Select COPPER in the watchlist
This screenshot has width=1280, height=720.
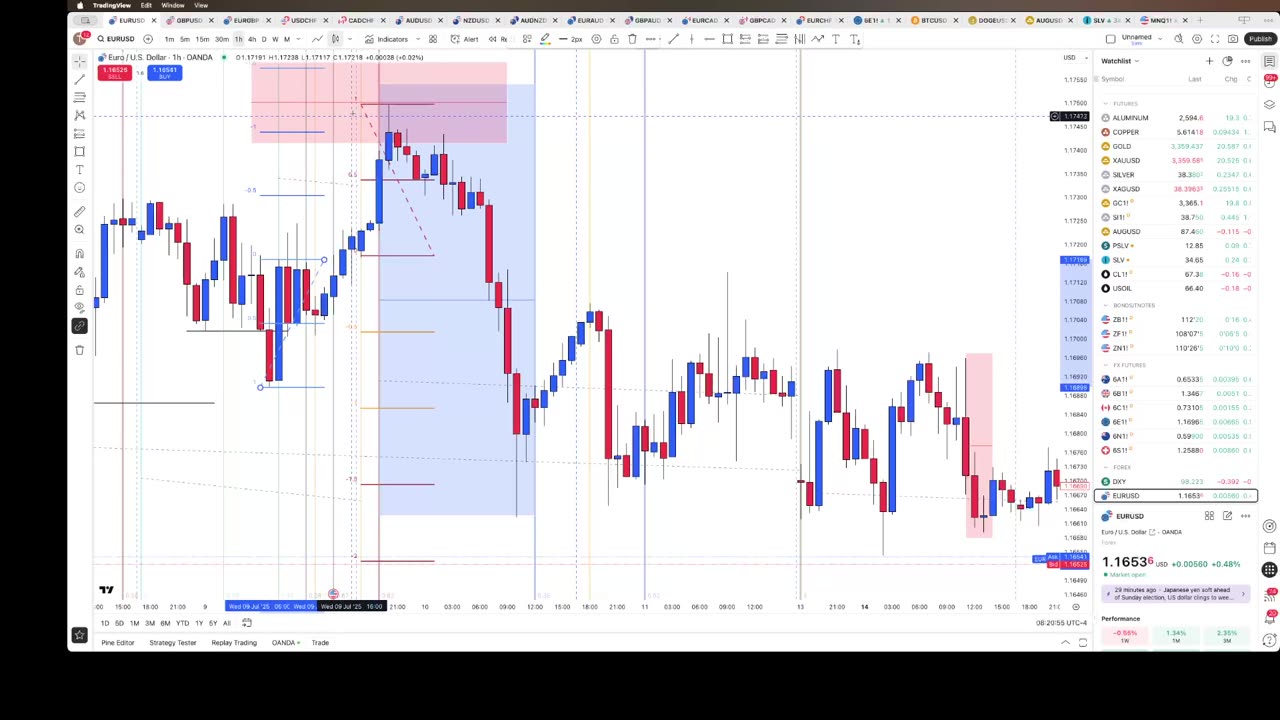point(1175,132)
